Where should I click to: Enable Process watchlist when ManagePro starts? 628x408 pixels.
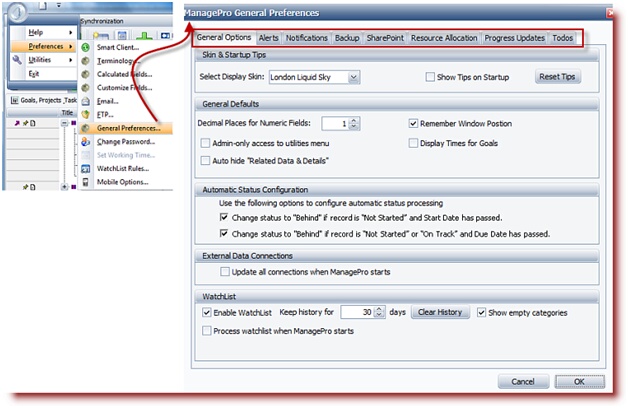[x=207, y=331]
